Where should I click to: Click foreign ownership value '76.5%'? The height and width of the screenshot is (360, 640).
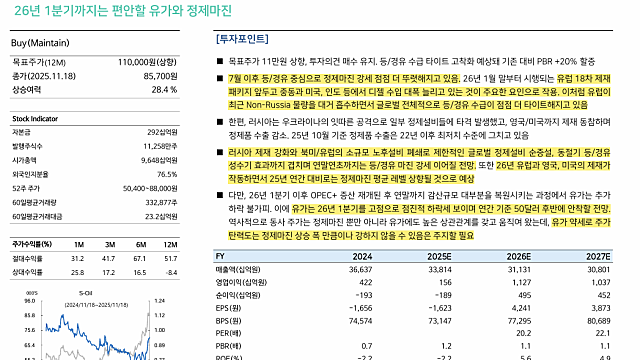[167, 174]
